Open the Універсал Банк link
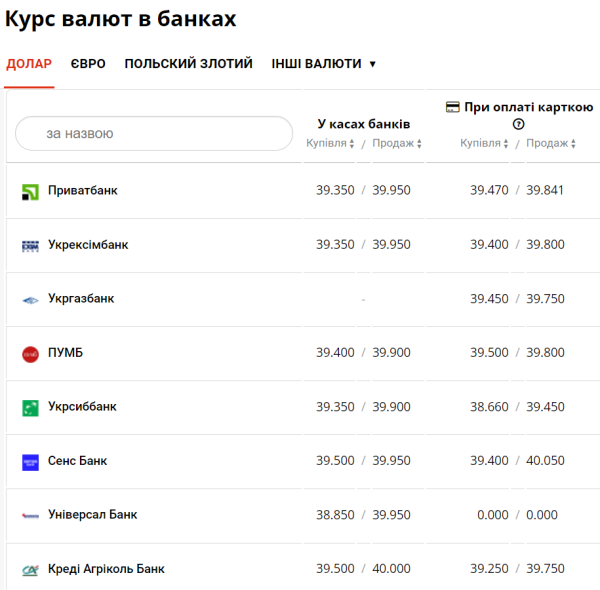 (93, 515)
